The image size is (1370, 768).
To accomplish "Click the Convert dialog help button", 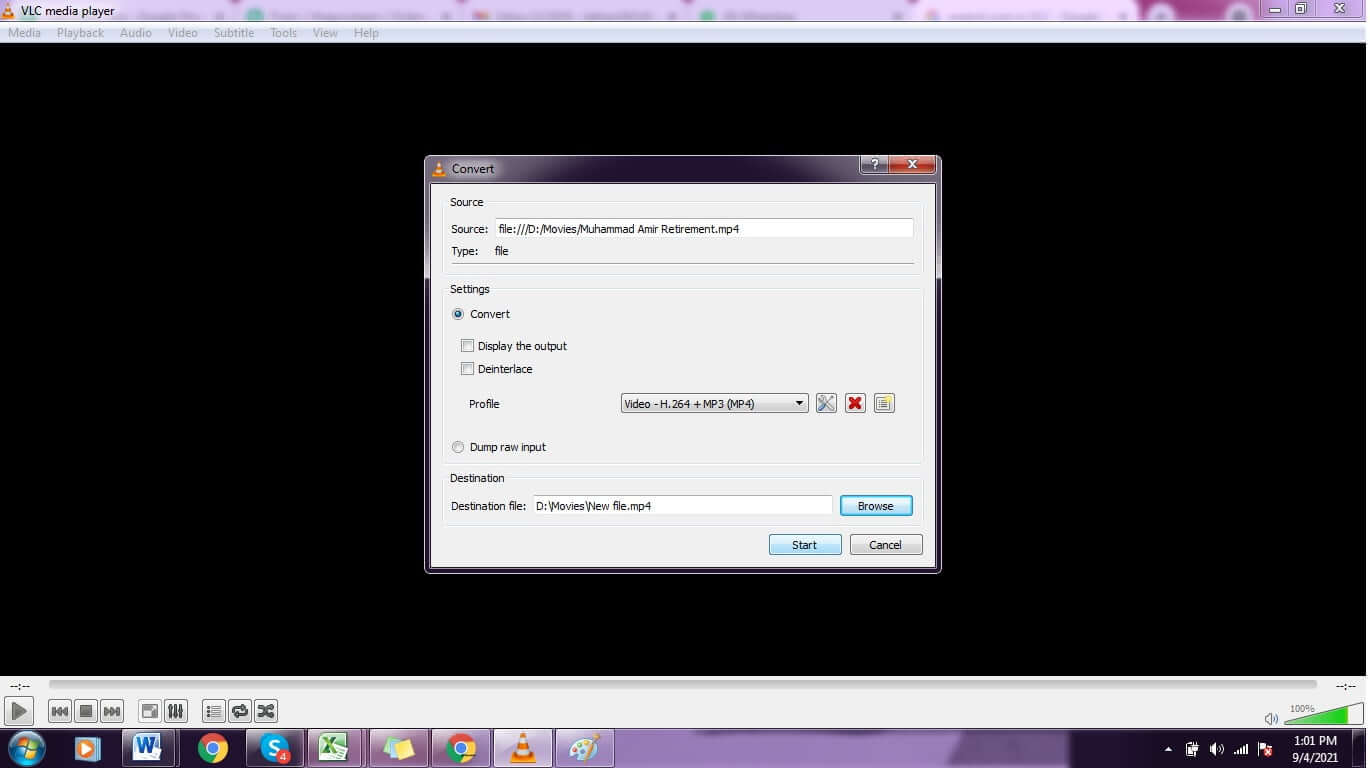I will pos(874,165).
